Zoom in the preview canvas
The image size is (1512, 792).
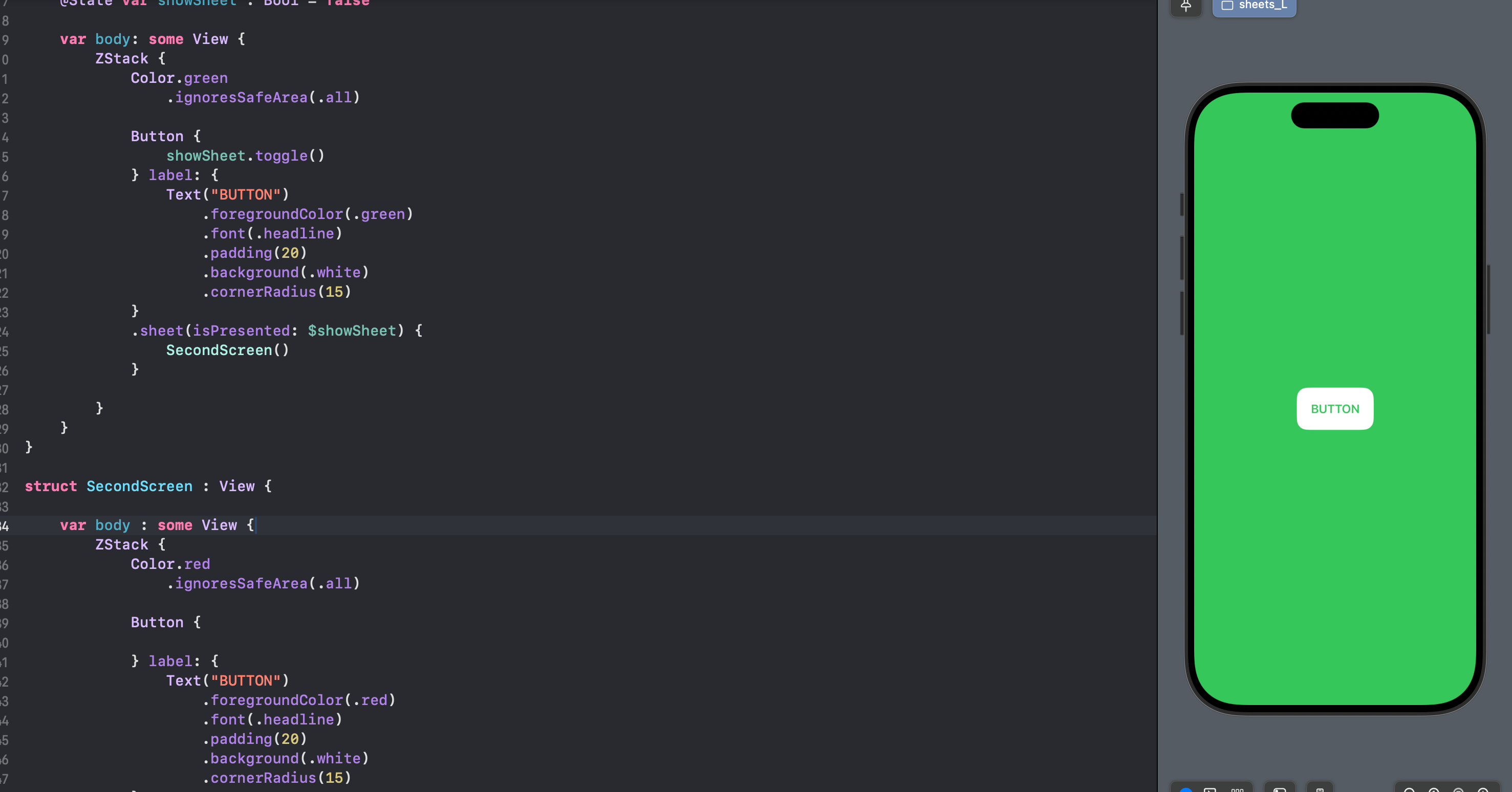(x=1483, y=789)
